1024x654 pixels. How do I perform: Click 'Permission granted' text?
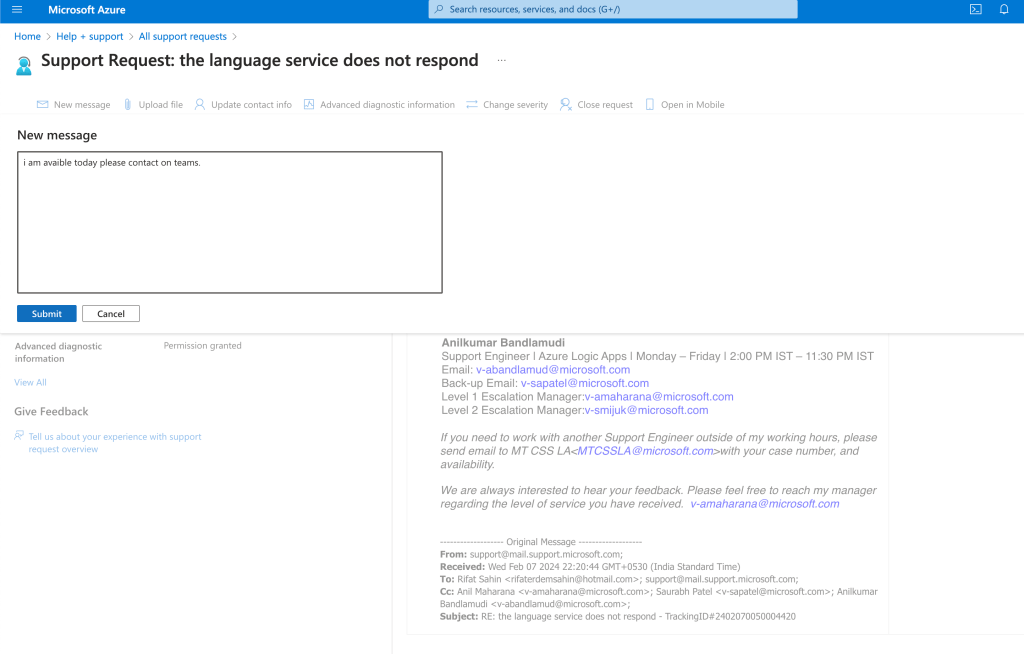[202, 346]
